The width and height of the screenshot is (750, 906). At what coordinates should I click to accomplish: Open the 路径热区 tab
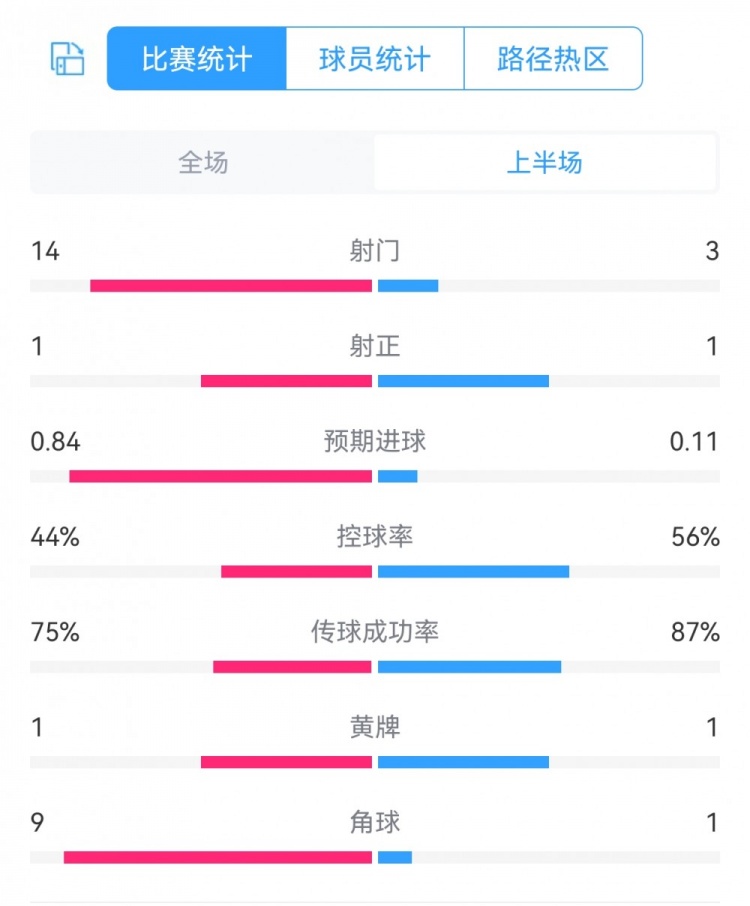tap(553, 59)
